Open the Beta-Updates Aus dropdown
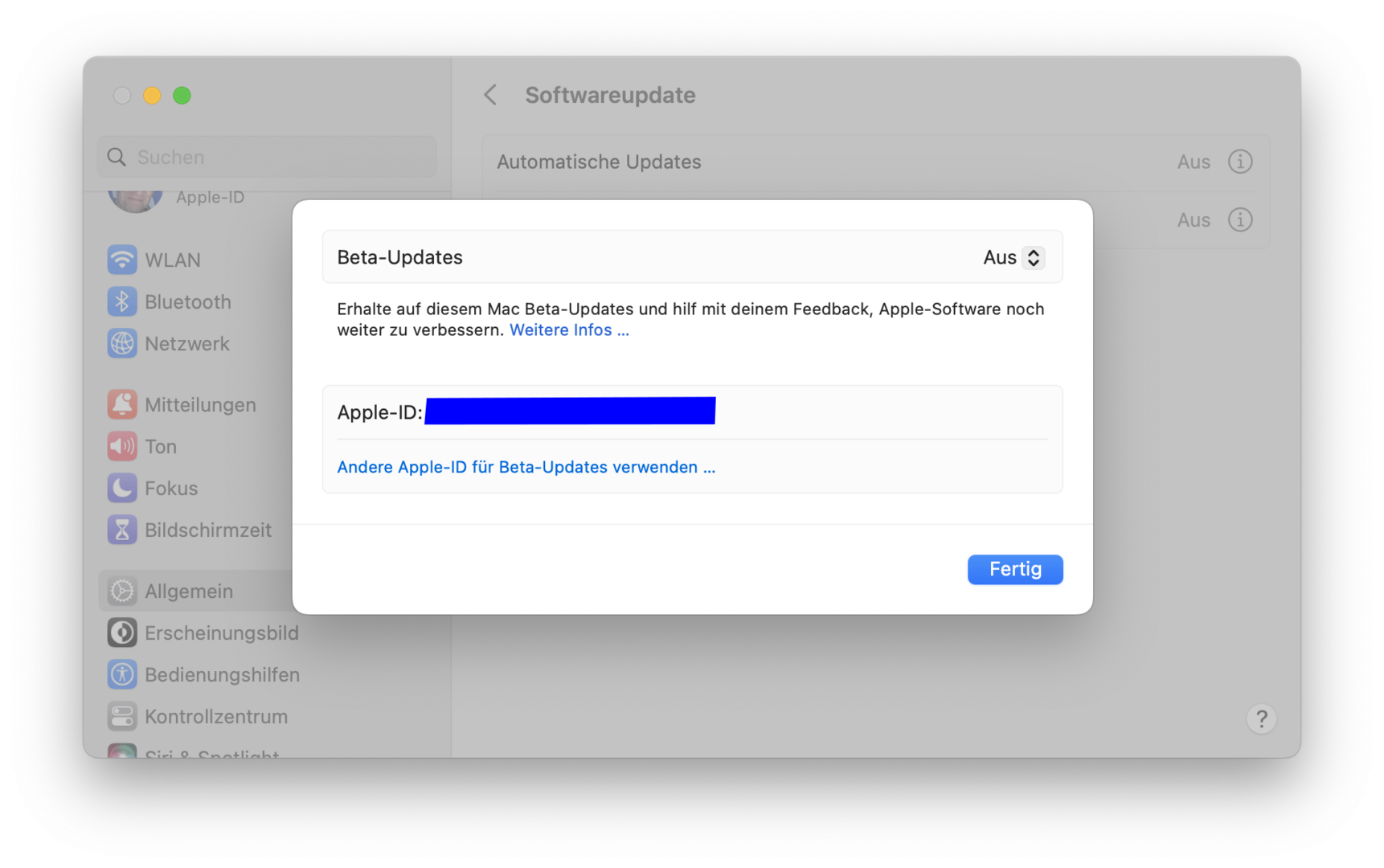 point(1013,257)
